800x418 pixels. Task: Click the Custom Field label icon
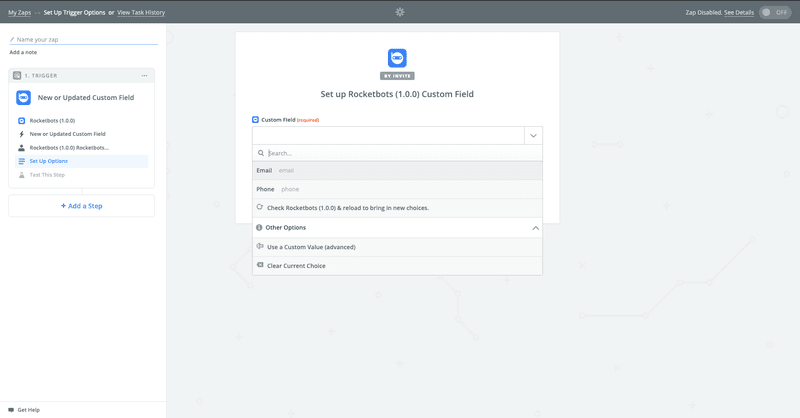point(256,119)
